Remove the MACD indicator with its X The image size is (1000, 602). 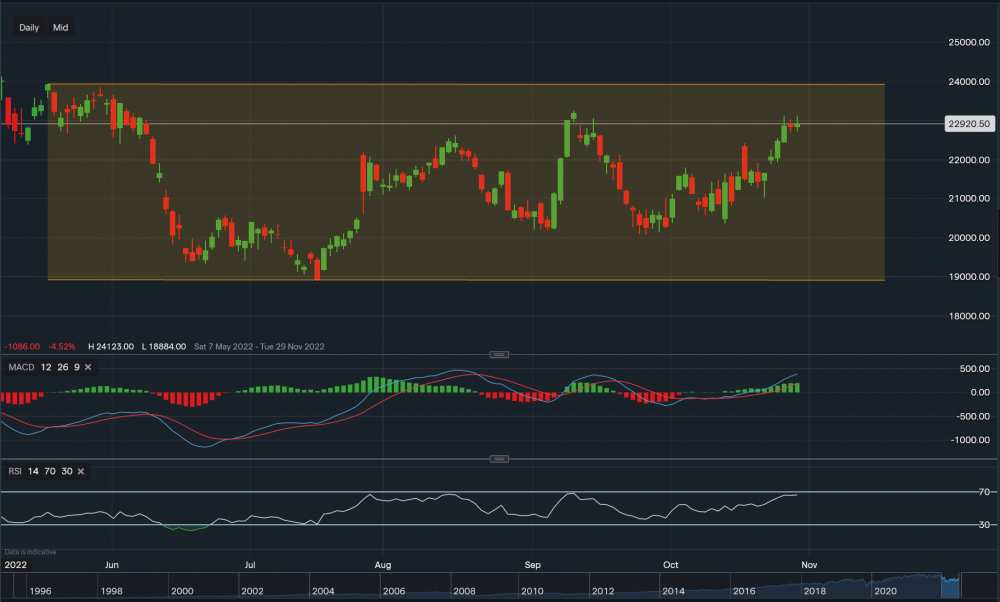pyautogui.click(x=88, y=368)
